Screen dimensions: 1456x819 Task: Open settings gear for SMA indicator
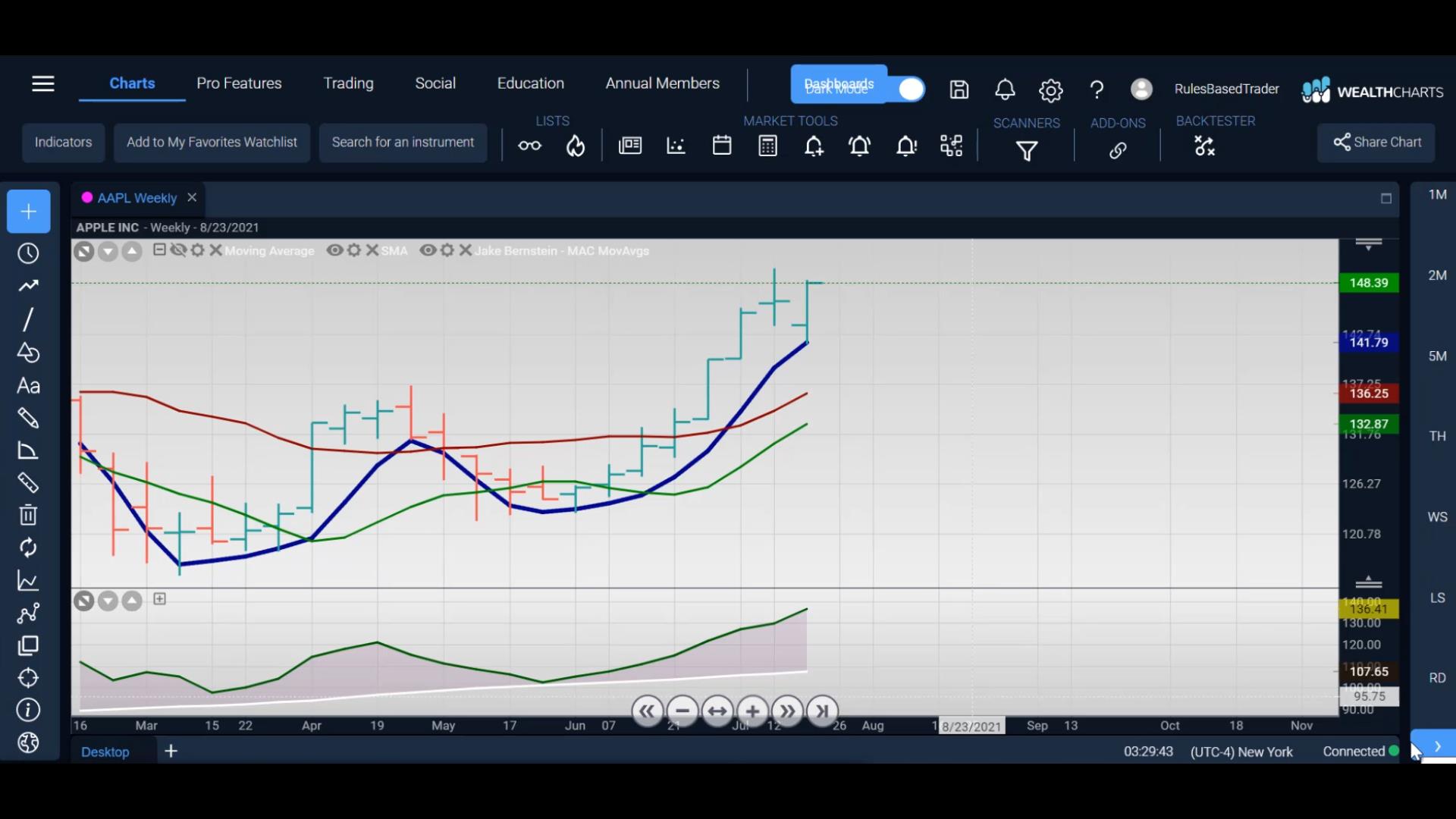tap(354, 250)
